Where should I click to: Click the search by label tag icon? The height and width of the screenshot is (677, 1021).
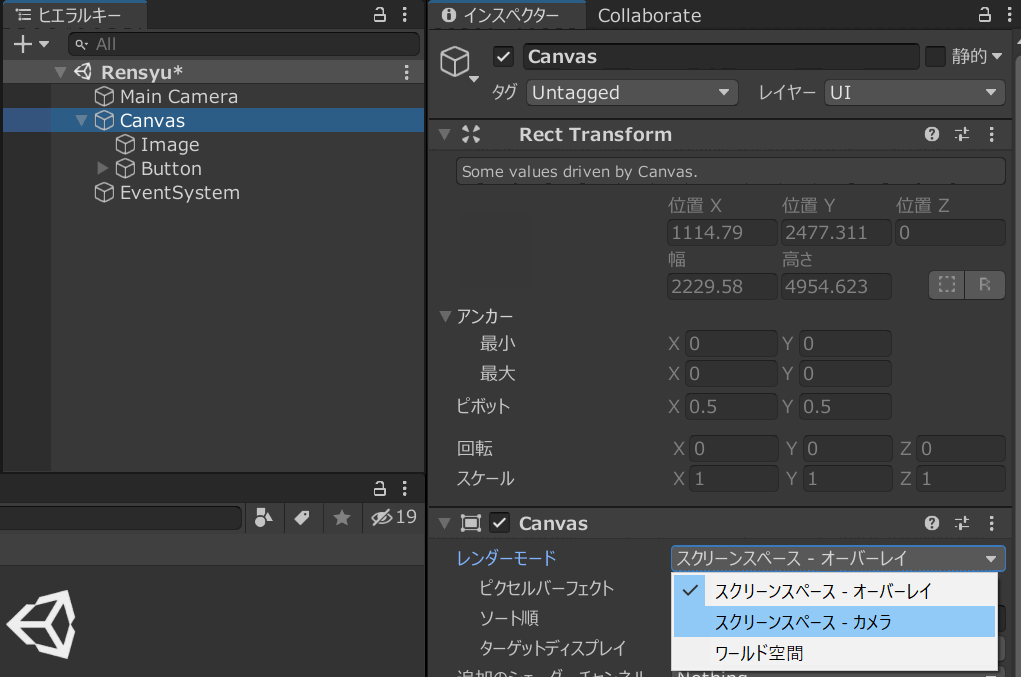click(301, 517)
